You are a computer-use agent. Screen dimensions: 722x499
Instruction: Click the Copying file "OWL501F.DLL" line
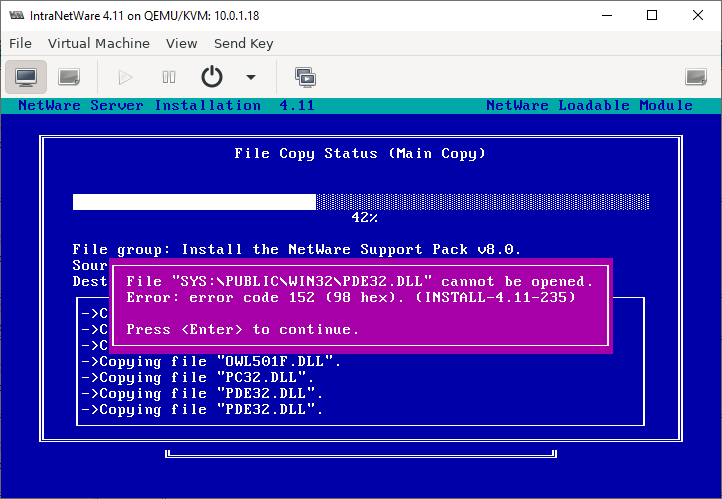(211, 361)
